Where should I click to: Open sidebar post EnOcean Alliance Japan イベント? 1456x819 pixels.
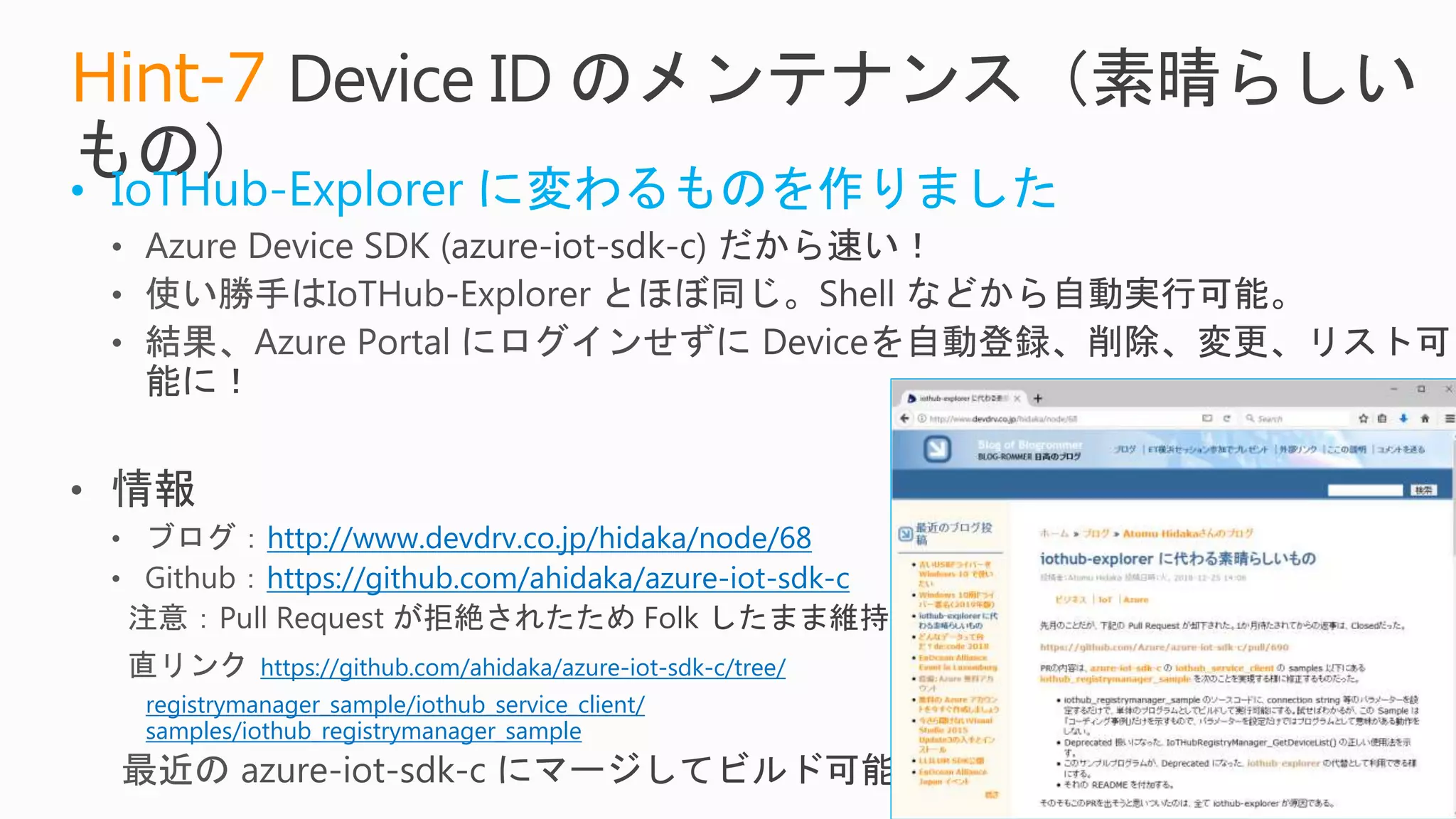pos(953,776)
